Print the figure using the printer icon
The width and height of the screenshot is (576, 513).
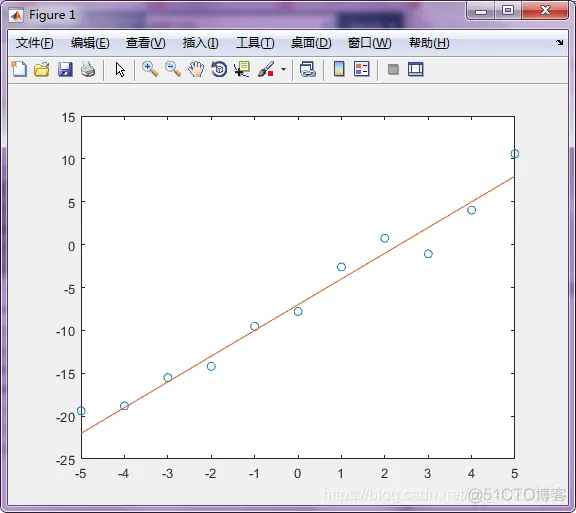click(88, 69)
